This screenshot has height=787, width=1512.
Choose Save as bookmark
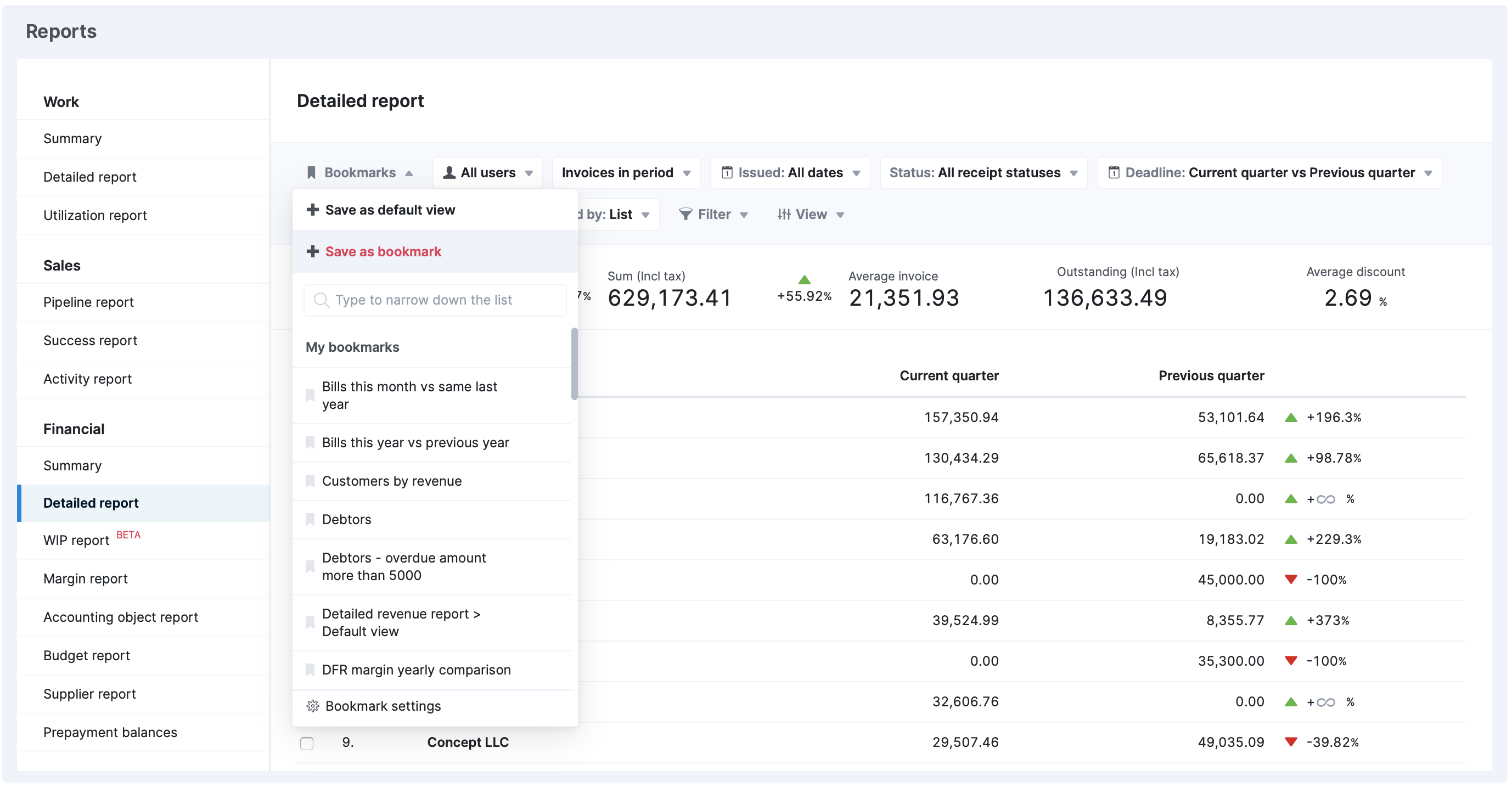(x=435, y=251)
